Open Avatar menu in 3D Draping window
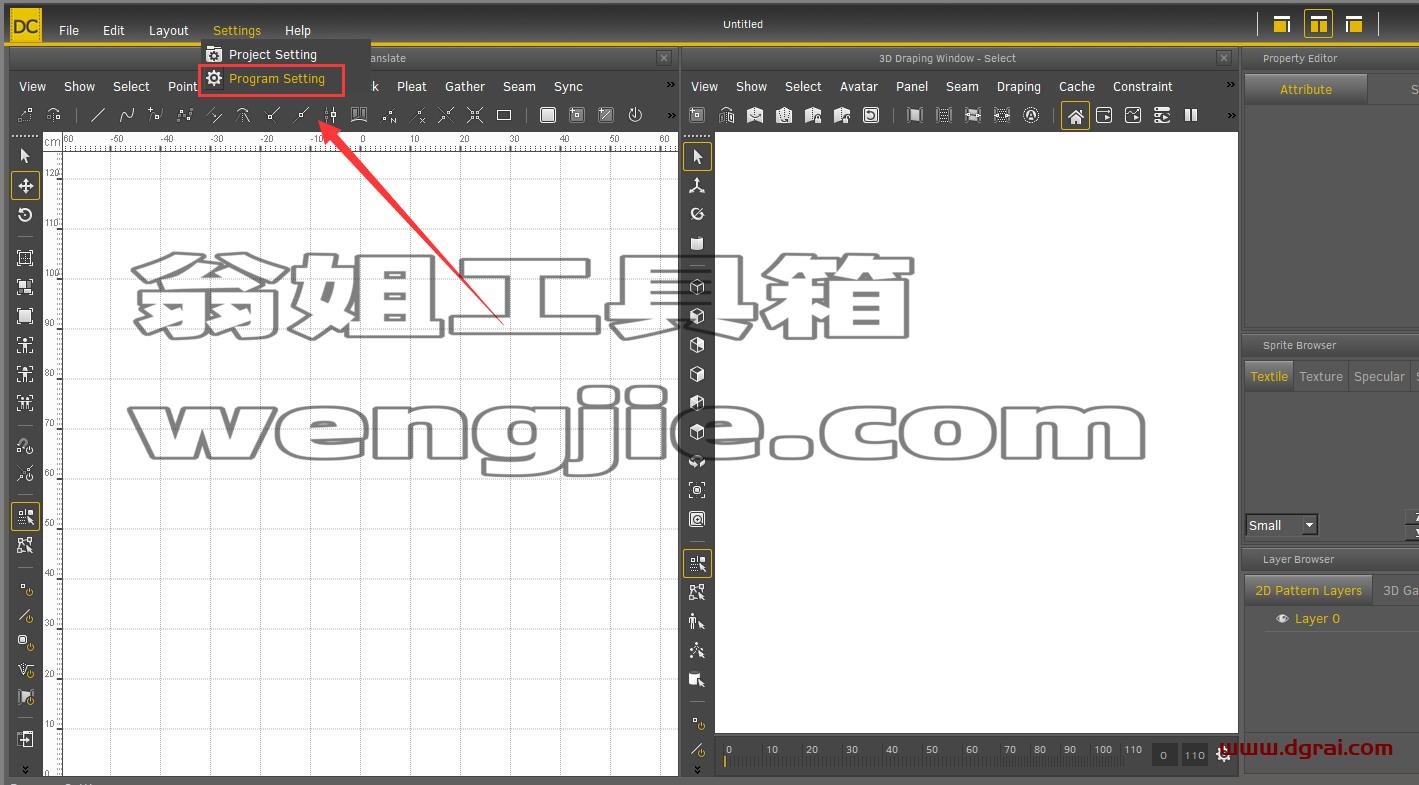 pyautogui.click(x=859, y=87)
